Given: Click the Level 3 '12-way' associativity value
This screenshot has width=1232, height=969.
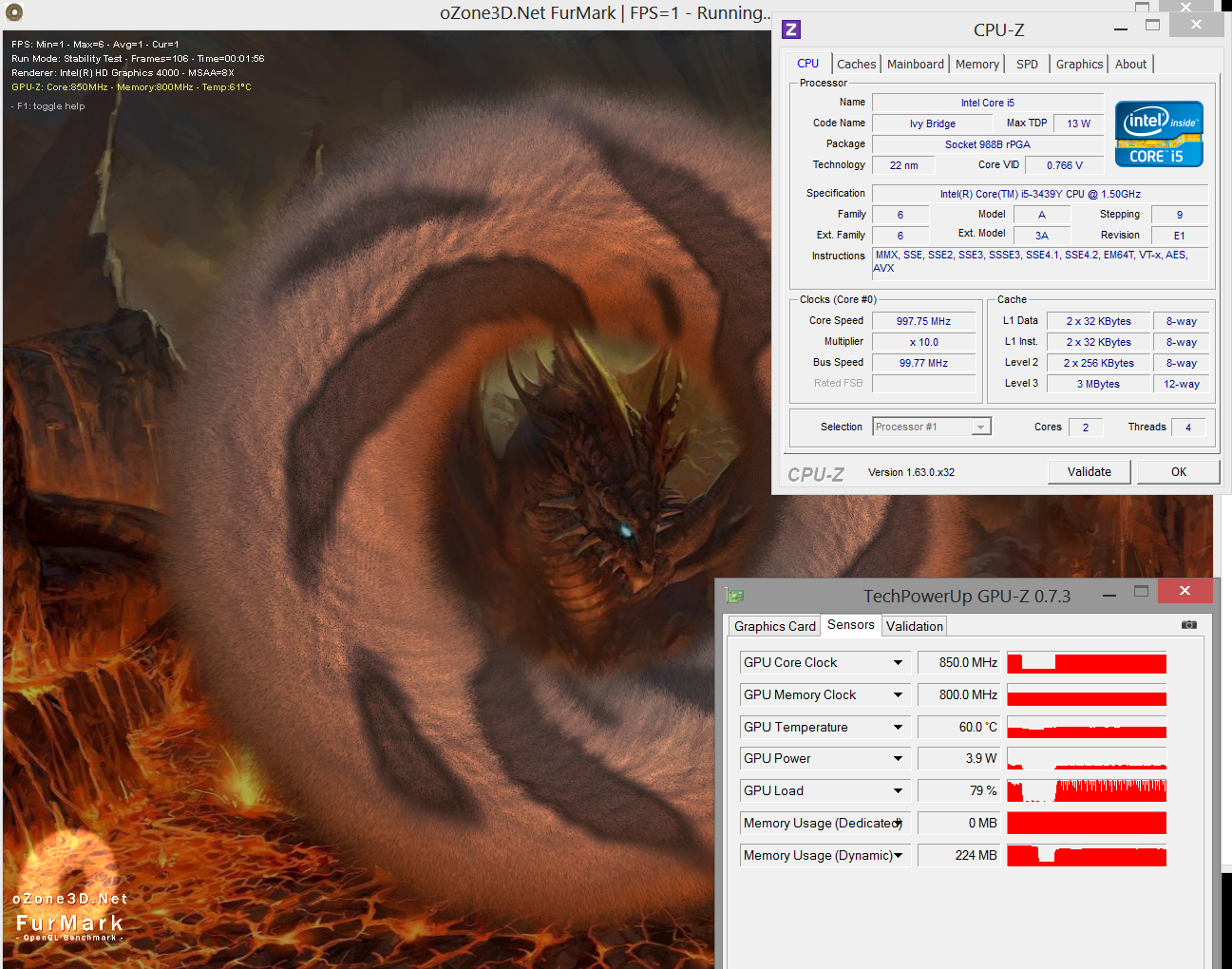Looking at the screenshot, I should point(1182,384).
